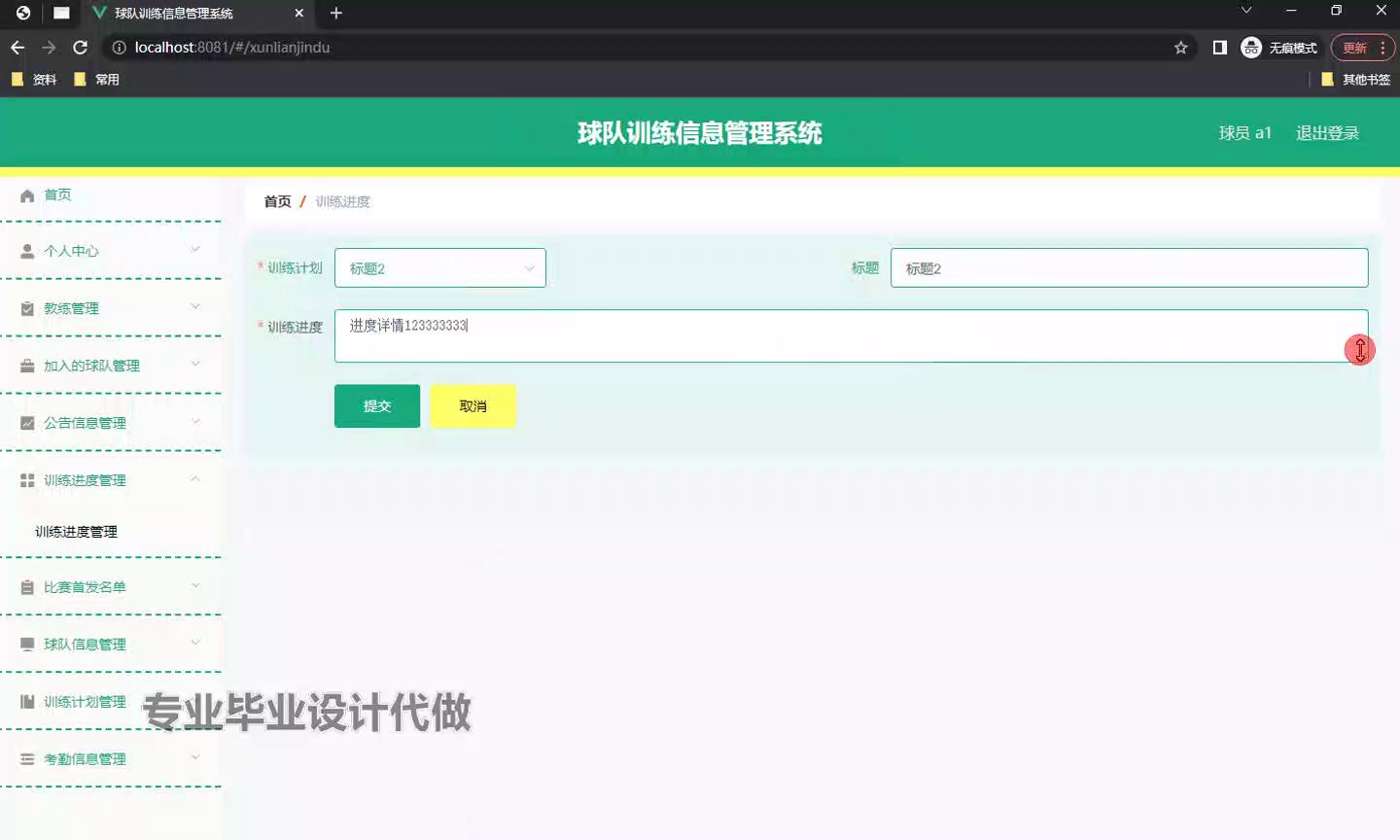Collapse the 训练进度管理 menu chevron
Image resolution: width=1400 pixels, height=840 pixels.
(195, 479)
